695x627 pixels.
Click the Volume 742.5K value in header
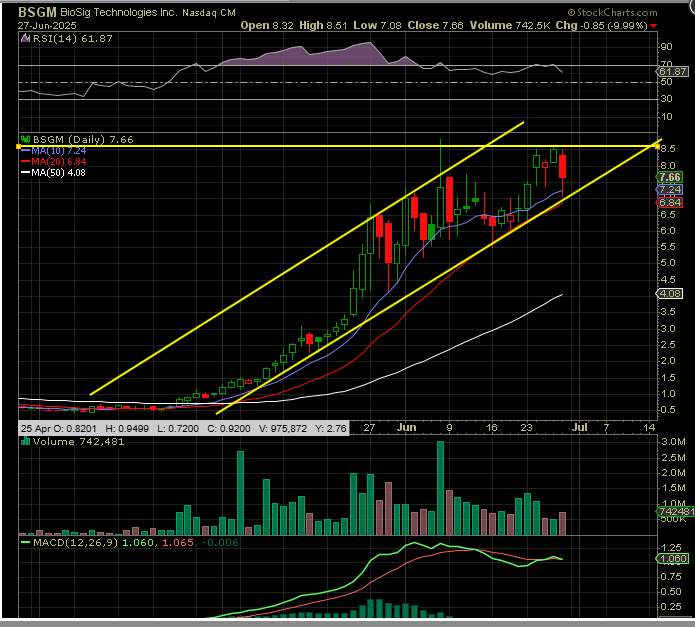pyautogui.click(x=510, y=26)
